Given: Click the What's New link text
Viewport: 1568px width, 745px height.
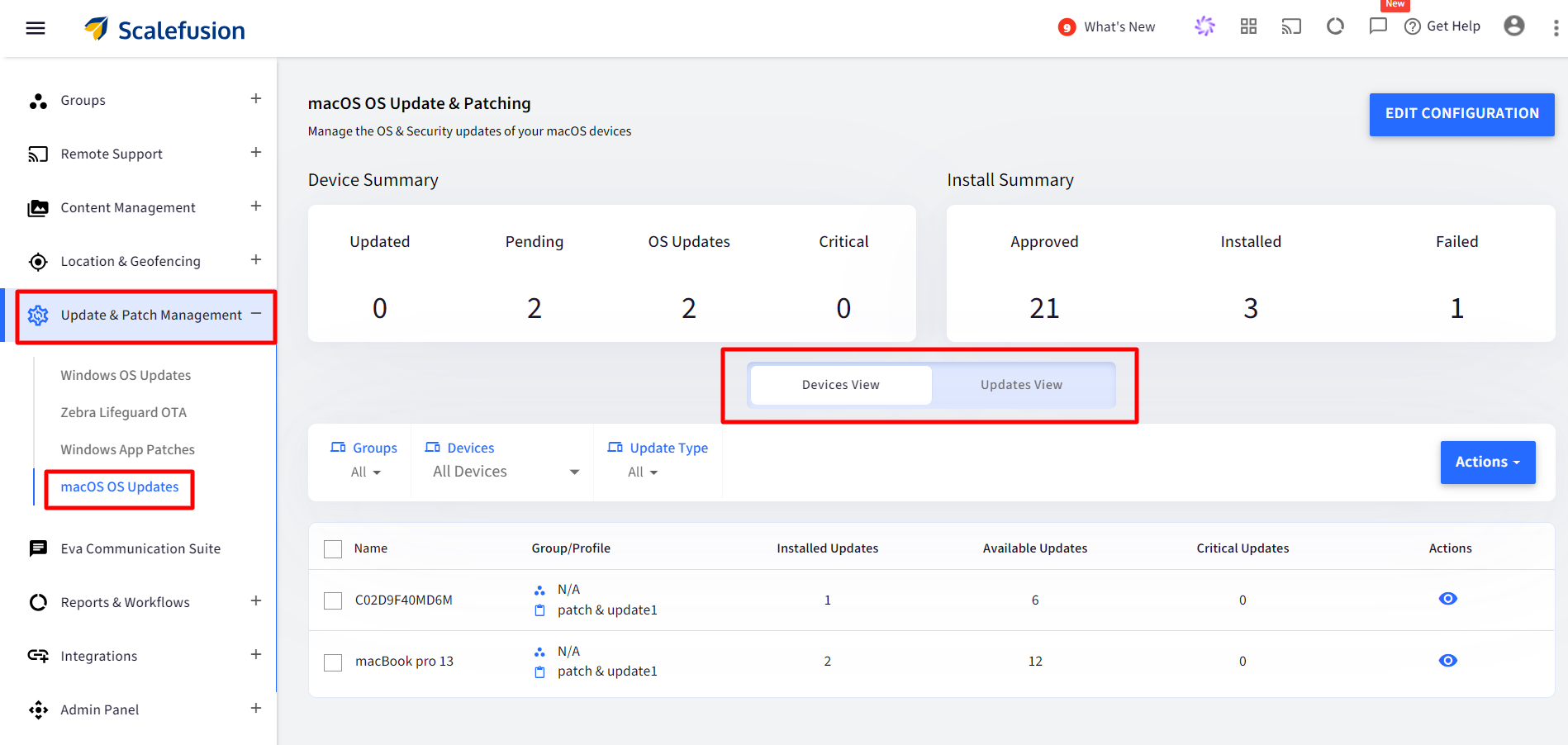Looking at the screenshot, I should (x=1119, y=27).
